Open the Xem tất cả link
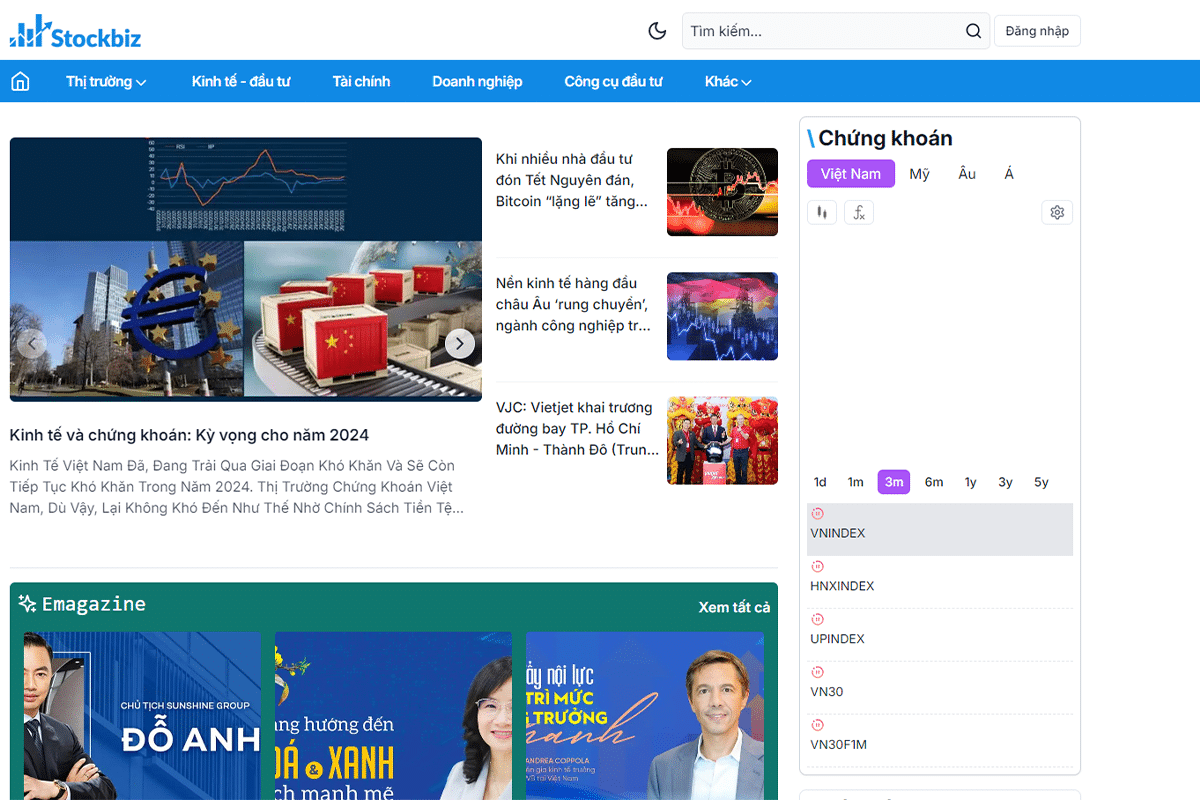1200x800 pixels. coord(734,607)
